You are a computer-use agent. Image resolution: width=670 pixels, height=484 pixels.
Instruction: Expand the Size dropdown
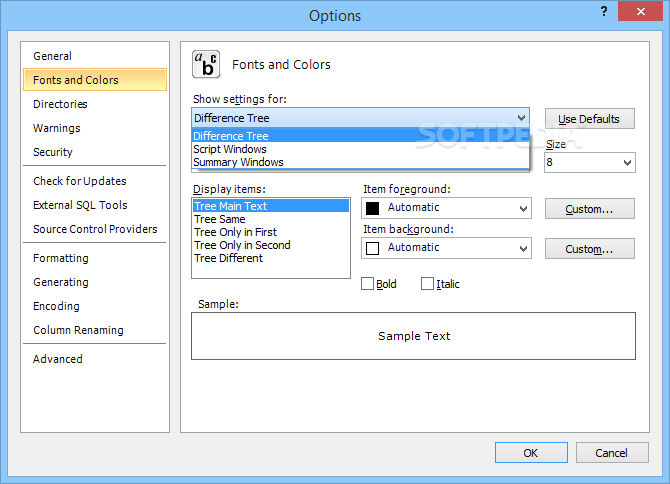tap(627, 162)
